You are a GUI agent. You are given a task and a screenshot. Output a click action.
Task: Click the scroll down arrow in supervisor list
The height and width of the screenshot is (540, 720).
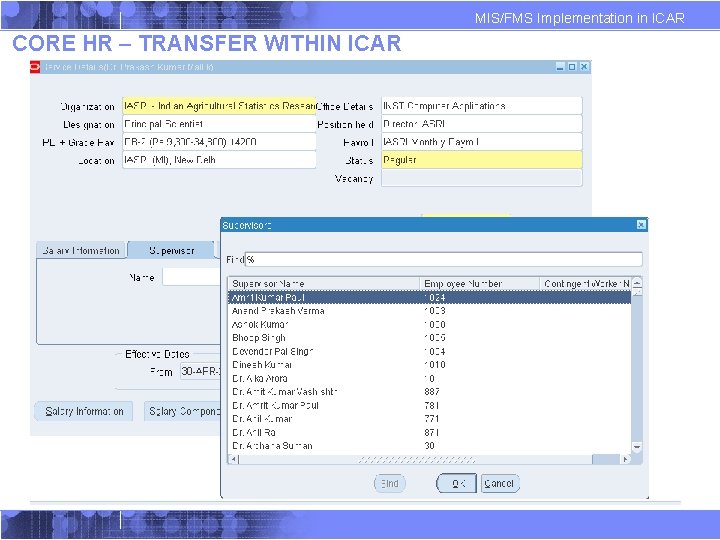tap(637, 446)
